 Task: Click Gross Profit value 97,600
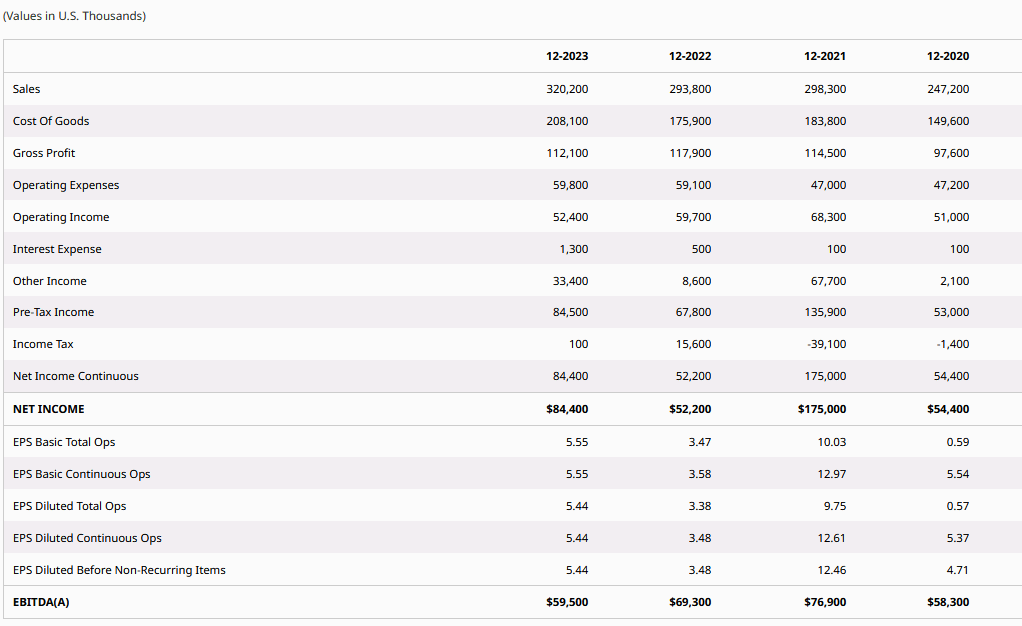952,153
